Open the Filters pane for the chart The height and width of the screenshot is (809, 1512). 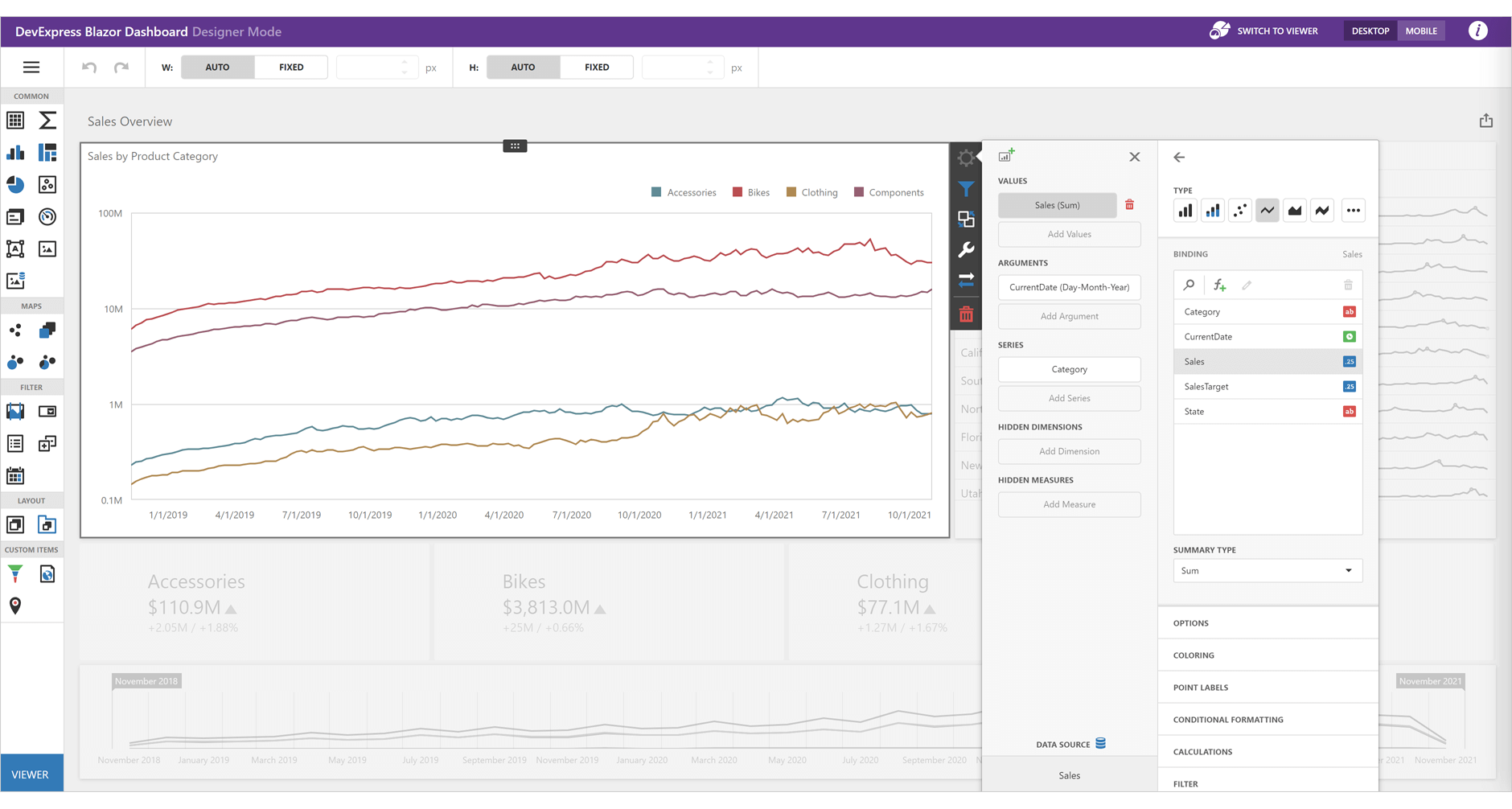(966, 189)
